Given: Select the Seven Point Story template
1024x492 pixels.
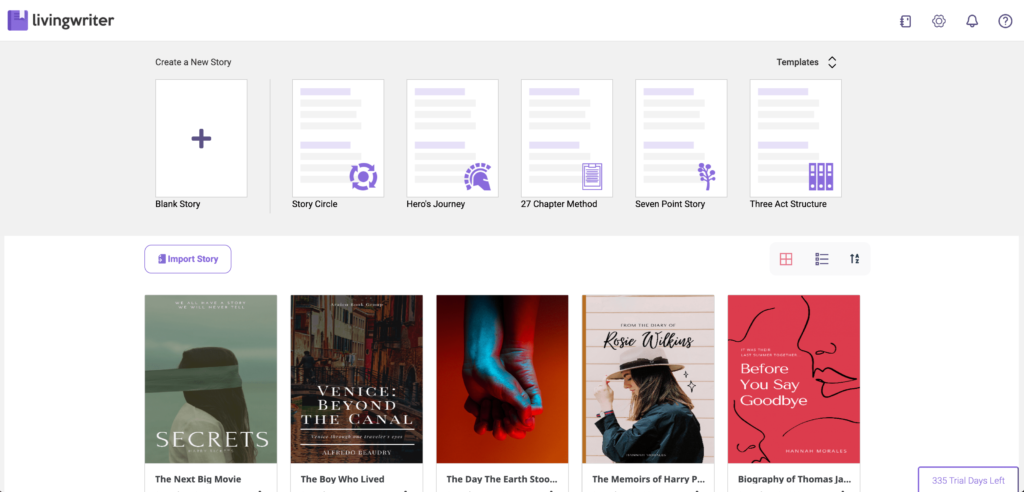Looking at the screenshot, I should click(x=681, y=139).
